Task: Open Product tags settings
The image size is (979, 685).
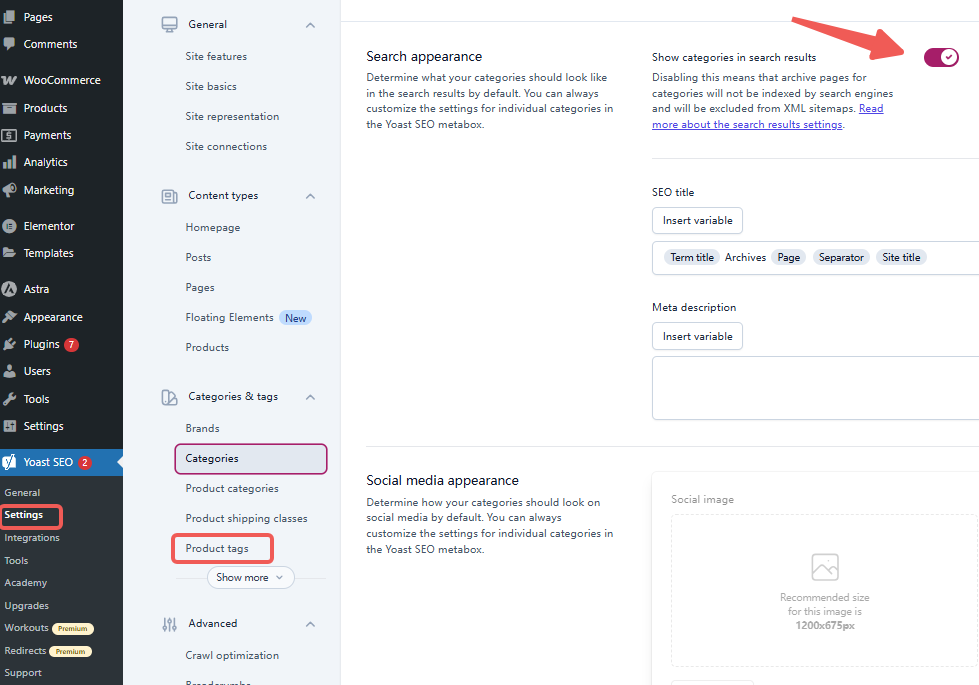Action: (217, 548)
